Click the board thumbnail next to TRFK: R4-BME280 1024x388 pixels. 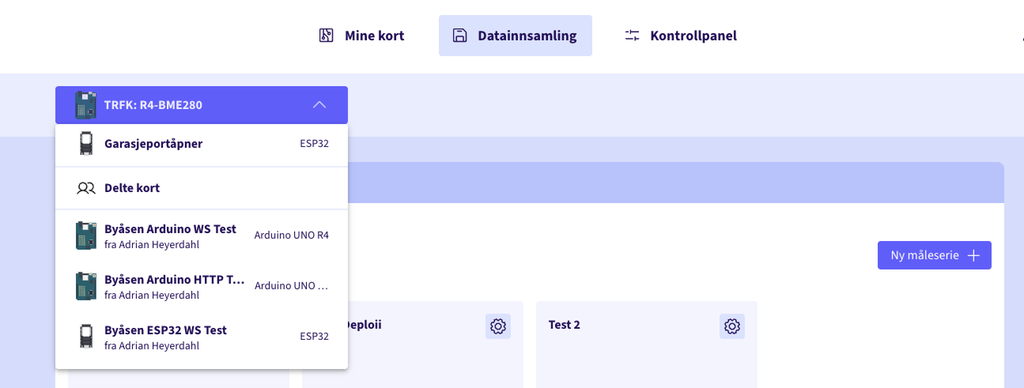click(x=86, y=105)
